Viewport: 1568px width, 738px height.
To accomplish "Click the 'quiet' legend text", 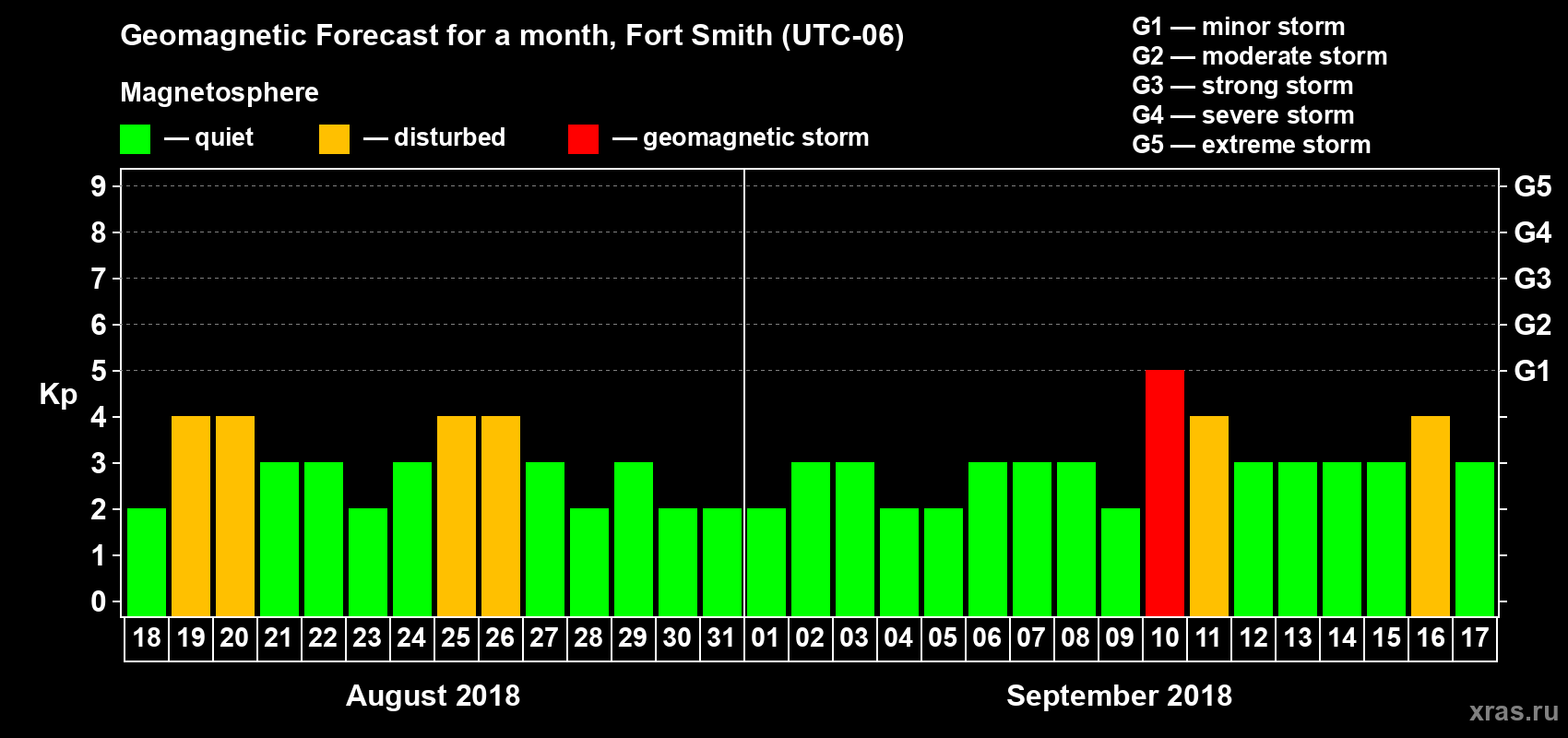I will (x=224, y=138).
